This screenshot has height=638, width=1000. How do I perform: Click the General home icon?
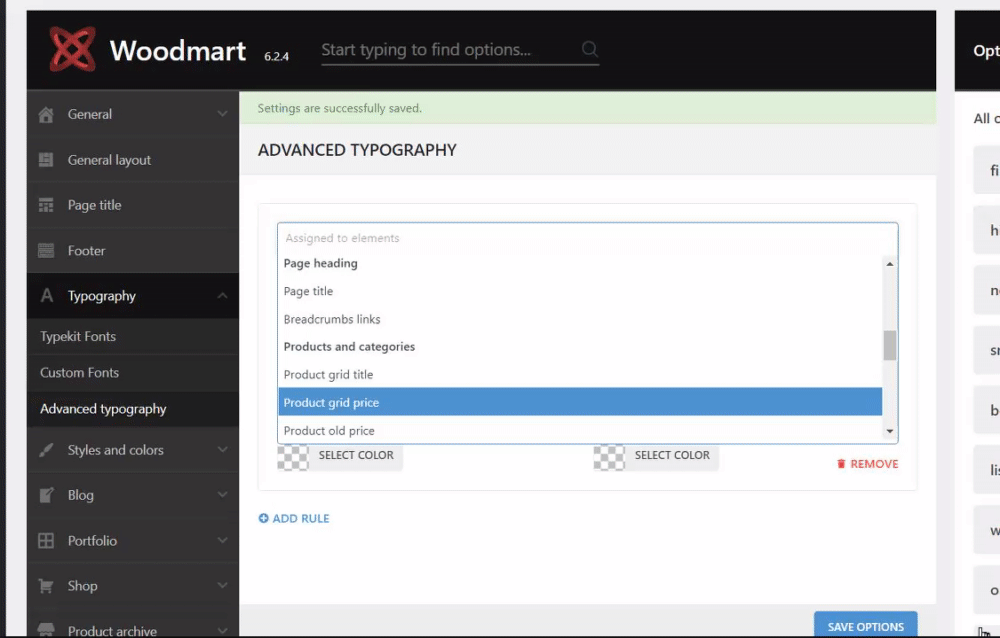coord(46,115)
